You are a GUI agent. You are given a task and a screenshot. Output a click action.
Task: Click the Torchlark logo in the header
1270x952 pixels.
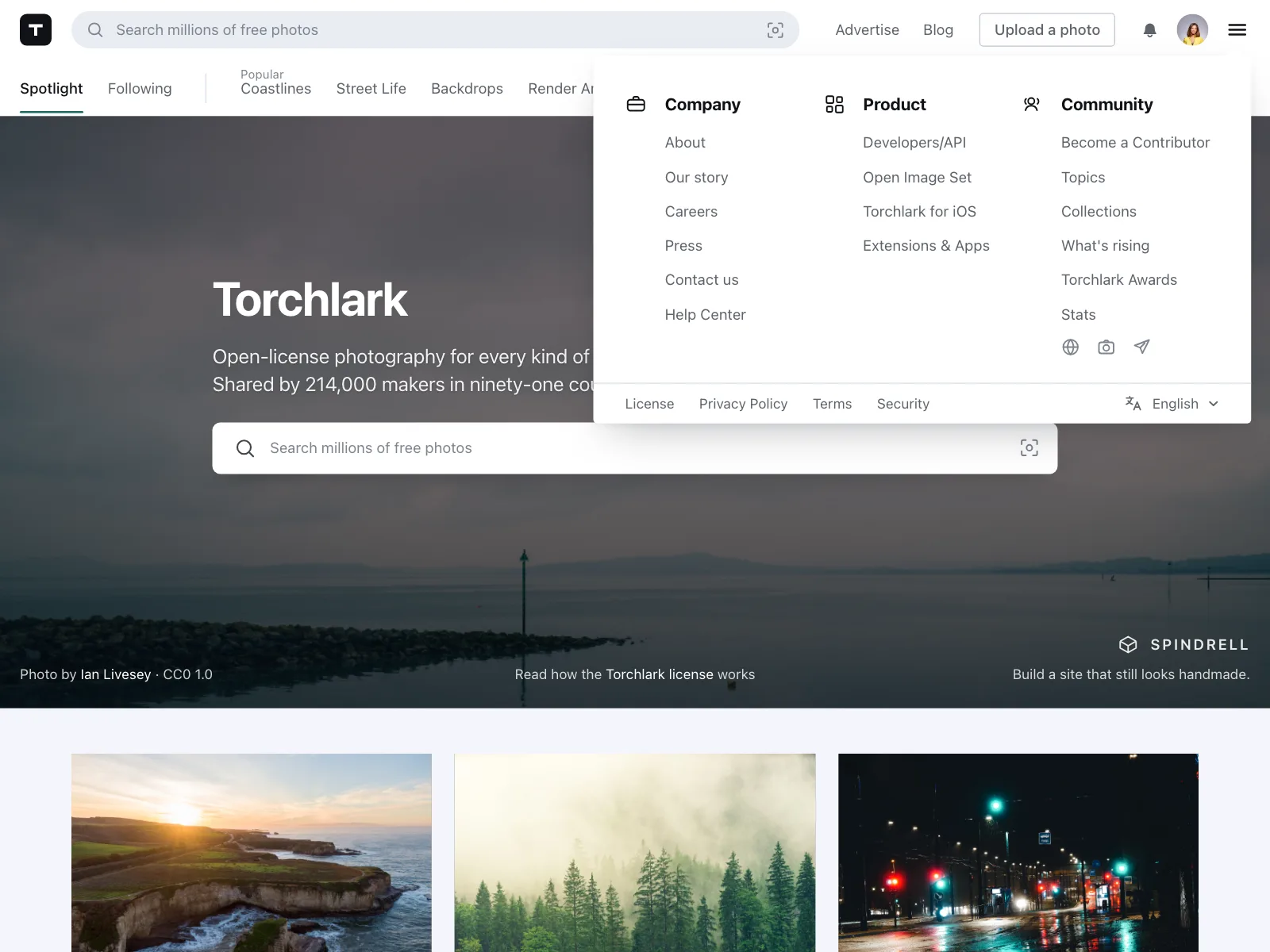(36, 30)
